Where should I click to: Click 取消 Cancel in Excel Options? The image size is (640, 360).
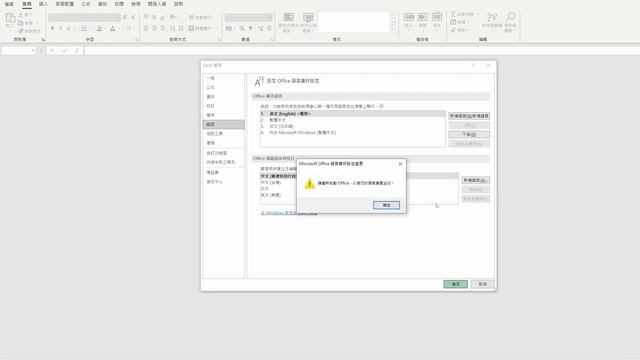[482, 284]
